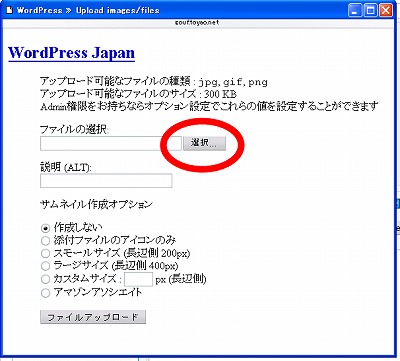Open the WordPress Japan heading link
The height and width of the screenshot is (361, 400).
tap(71, 53)
